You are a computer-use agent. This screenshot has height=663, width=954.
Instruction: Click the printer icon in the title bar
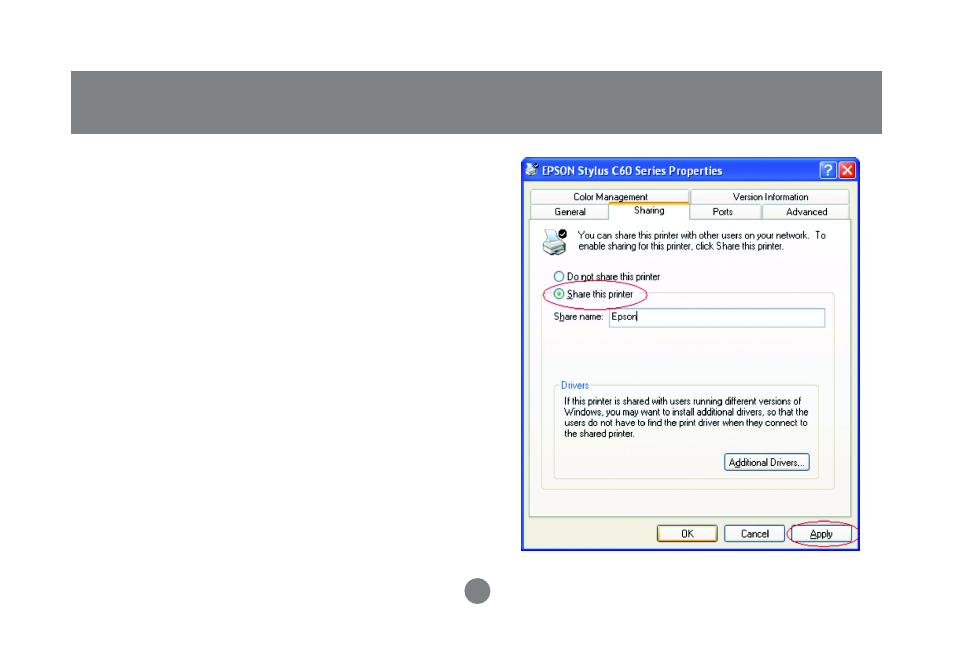[532, 170]
